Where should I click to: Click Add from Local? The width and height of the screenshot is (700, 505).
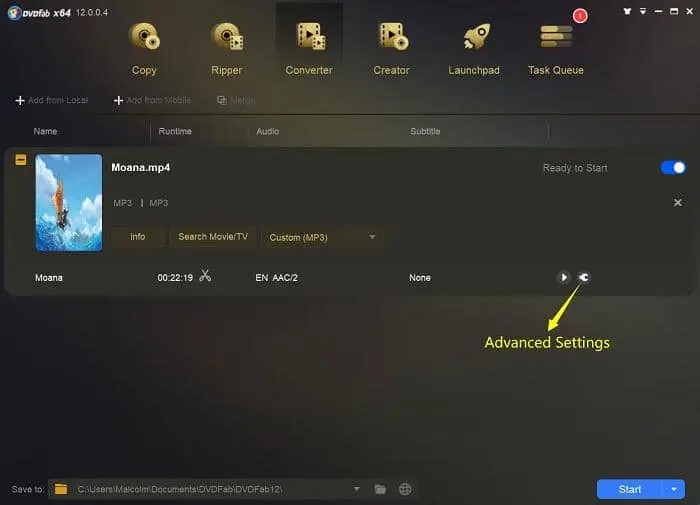pyautogui.click(x=51, y=100)
